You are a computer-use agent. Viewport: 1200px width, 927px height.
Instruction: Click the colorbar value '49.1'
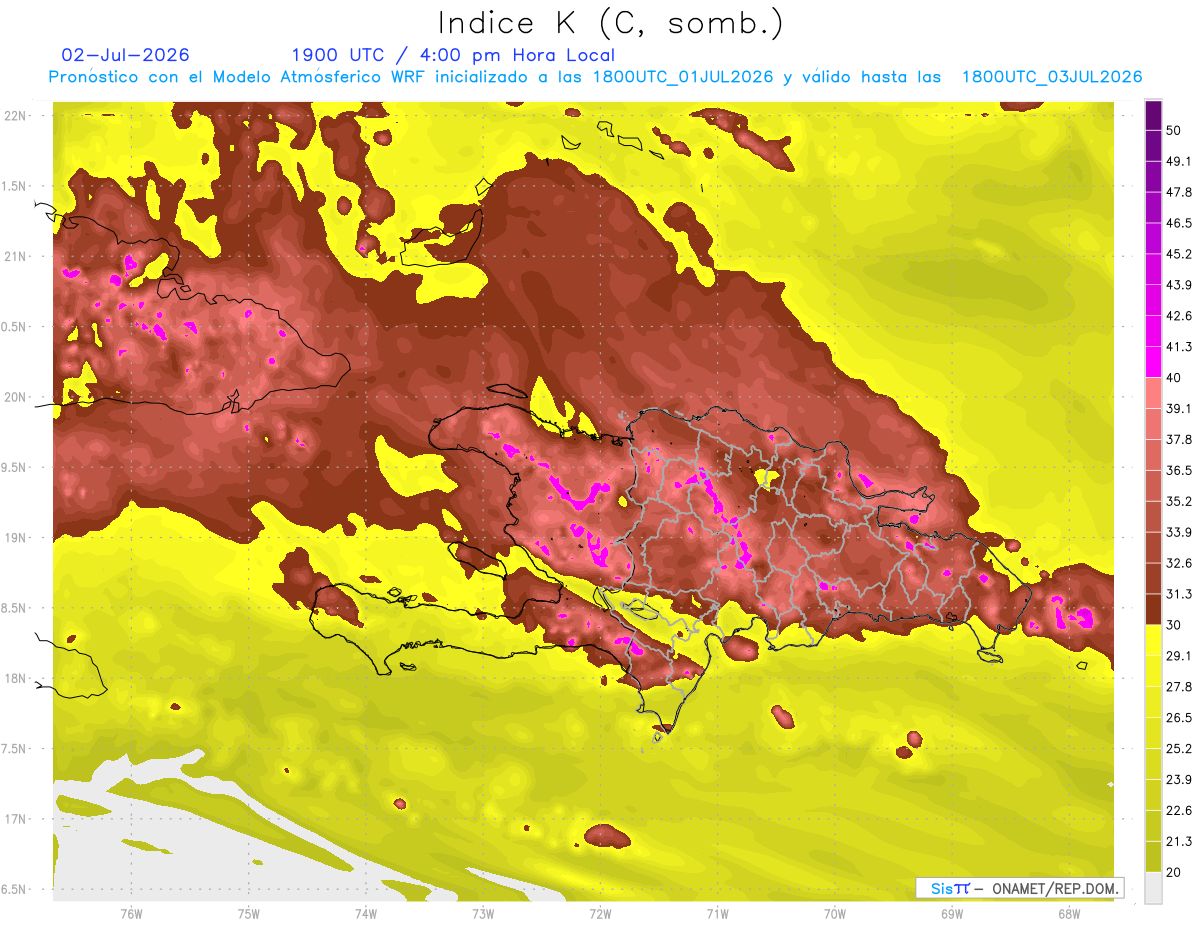pyautogui.click(x=1179, y=161)
